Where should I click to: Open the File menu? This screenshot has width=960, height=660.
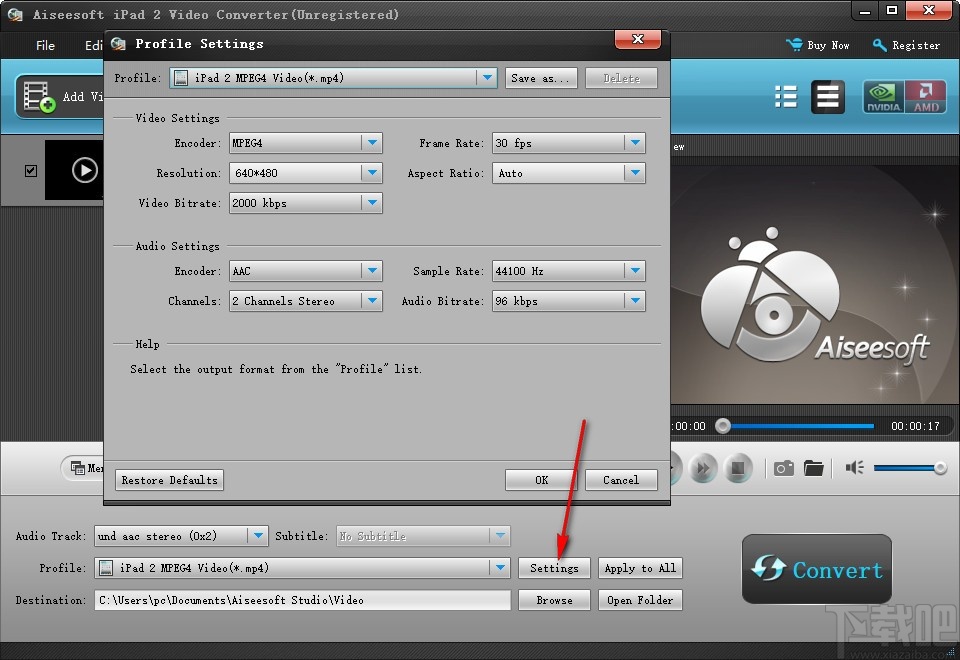point(45,45)
